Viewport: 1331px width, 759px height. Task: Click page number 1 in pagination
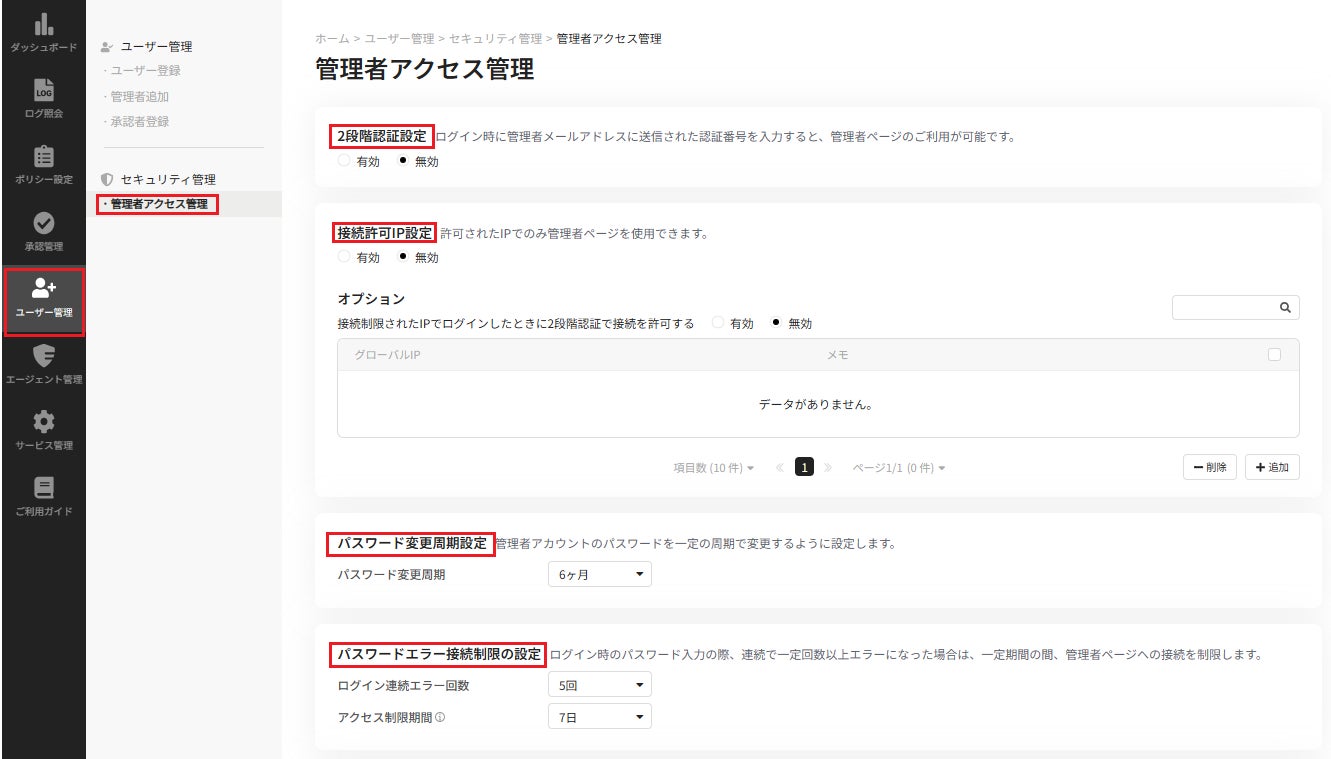click(804, 467)
